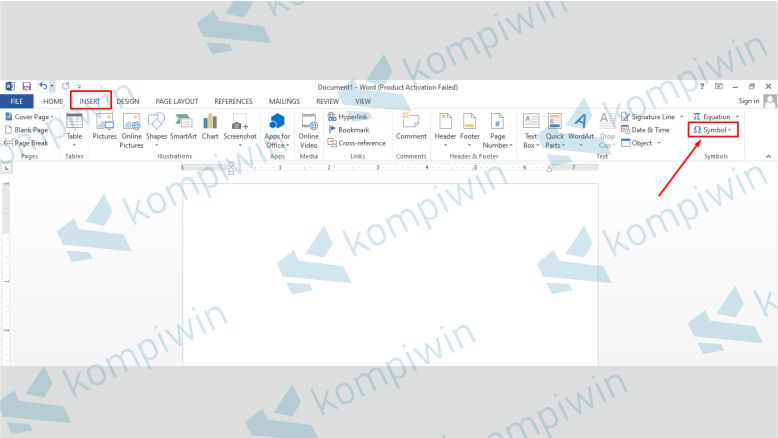778x438 pixels.
Task: Open the Shapes gallery
Action: pos(156,130)
